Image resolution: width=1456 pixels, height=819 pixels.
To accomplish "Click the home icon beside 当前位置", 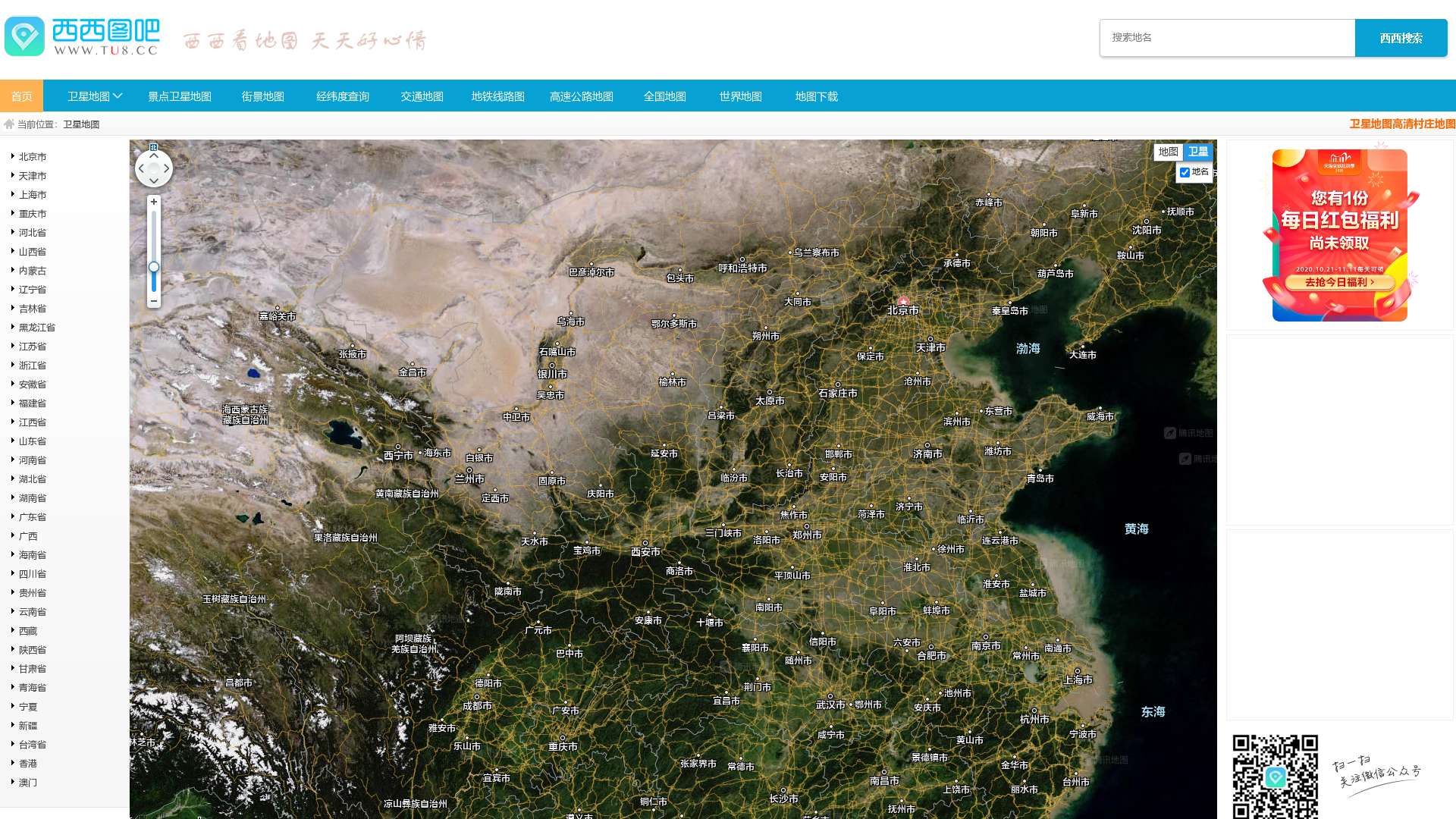I will (x=9, y=124).
